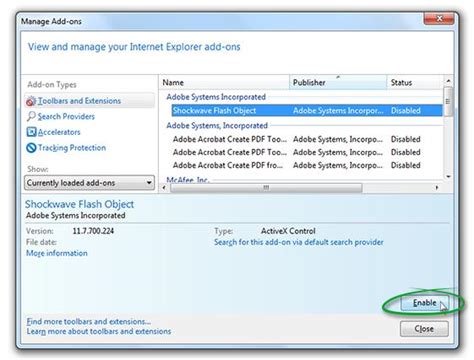Click the Enable button
This screenshot has width=474, height=360.
[424, 302]
